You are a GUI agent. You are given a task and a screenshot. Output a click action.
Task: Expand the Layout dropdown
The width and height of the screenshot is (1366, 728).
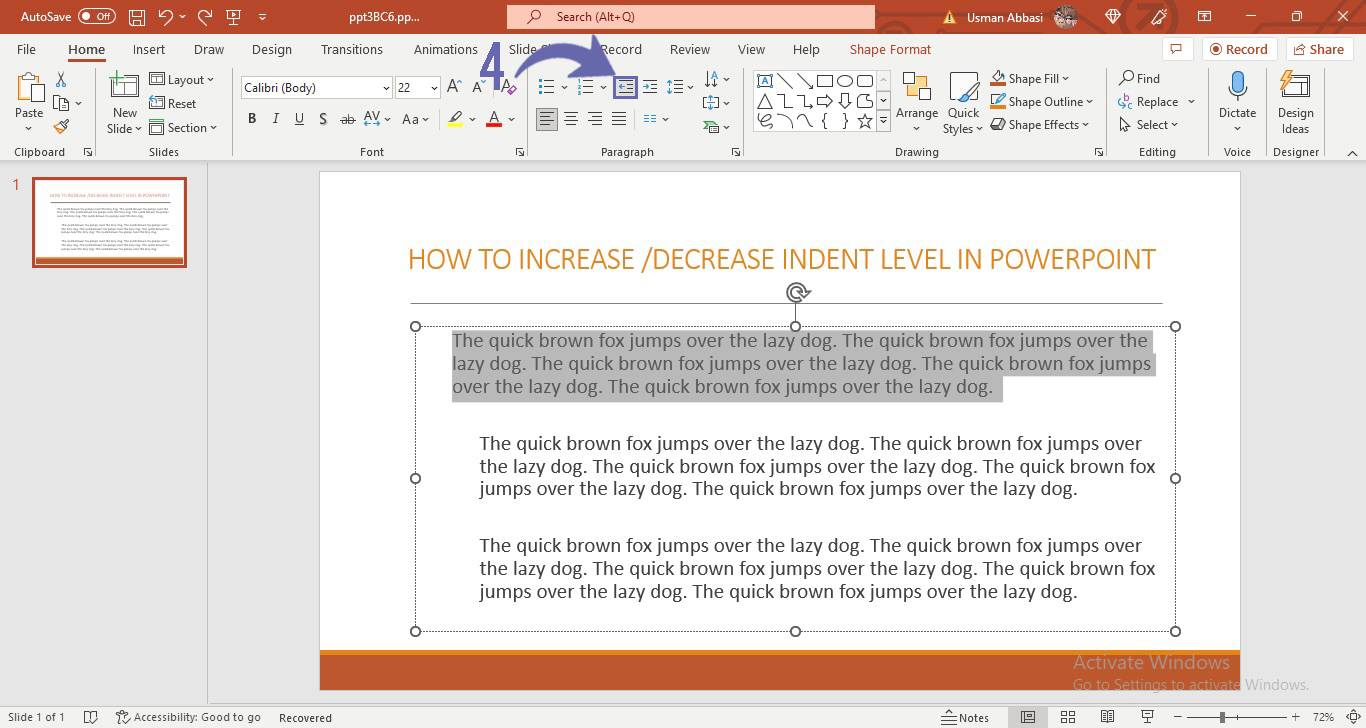tap(182, 79)
